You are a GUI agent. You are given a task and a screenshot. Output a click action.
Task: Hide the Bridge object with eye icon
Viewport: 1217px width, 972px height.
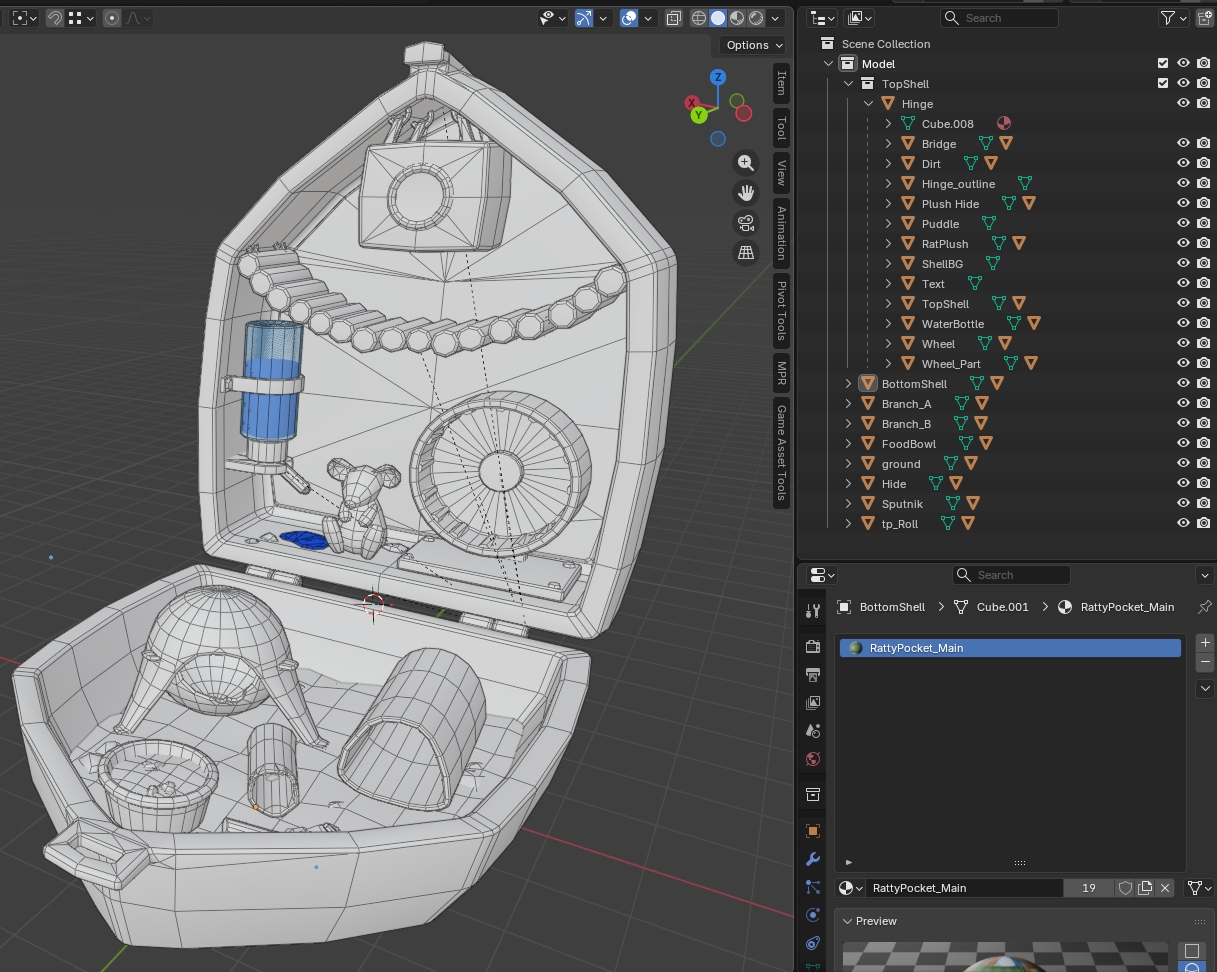pyautogui.click(x=1183, y=143)
